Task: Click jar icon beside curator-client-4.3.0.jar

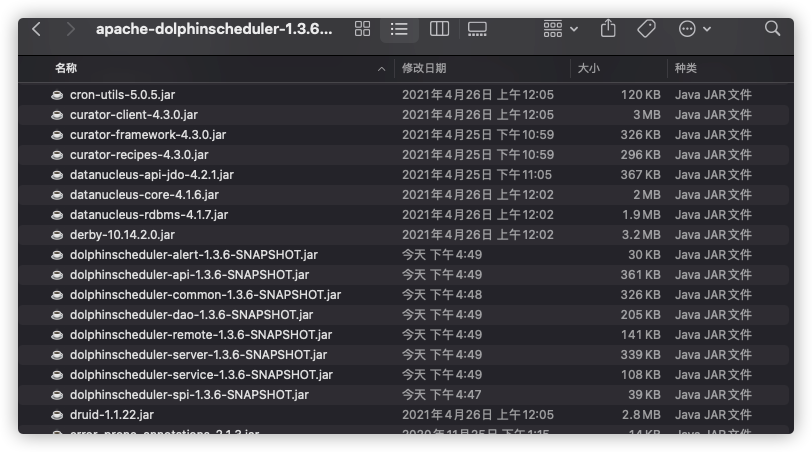Action: click(57, 115)
